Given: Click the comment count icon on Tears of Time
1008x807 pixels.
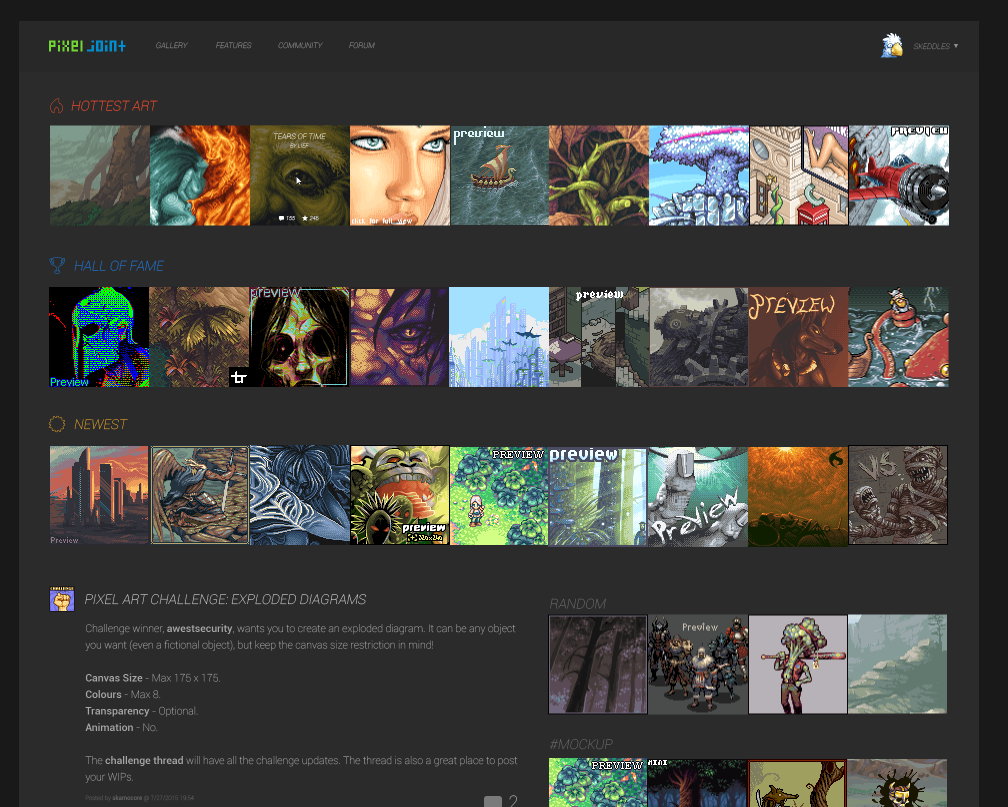Looking at the screenshot, I should pyautogui.click(x=282, y=218).
